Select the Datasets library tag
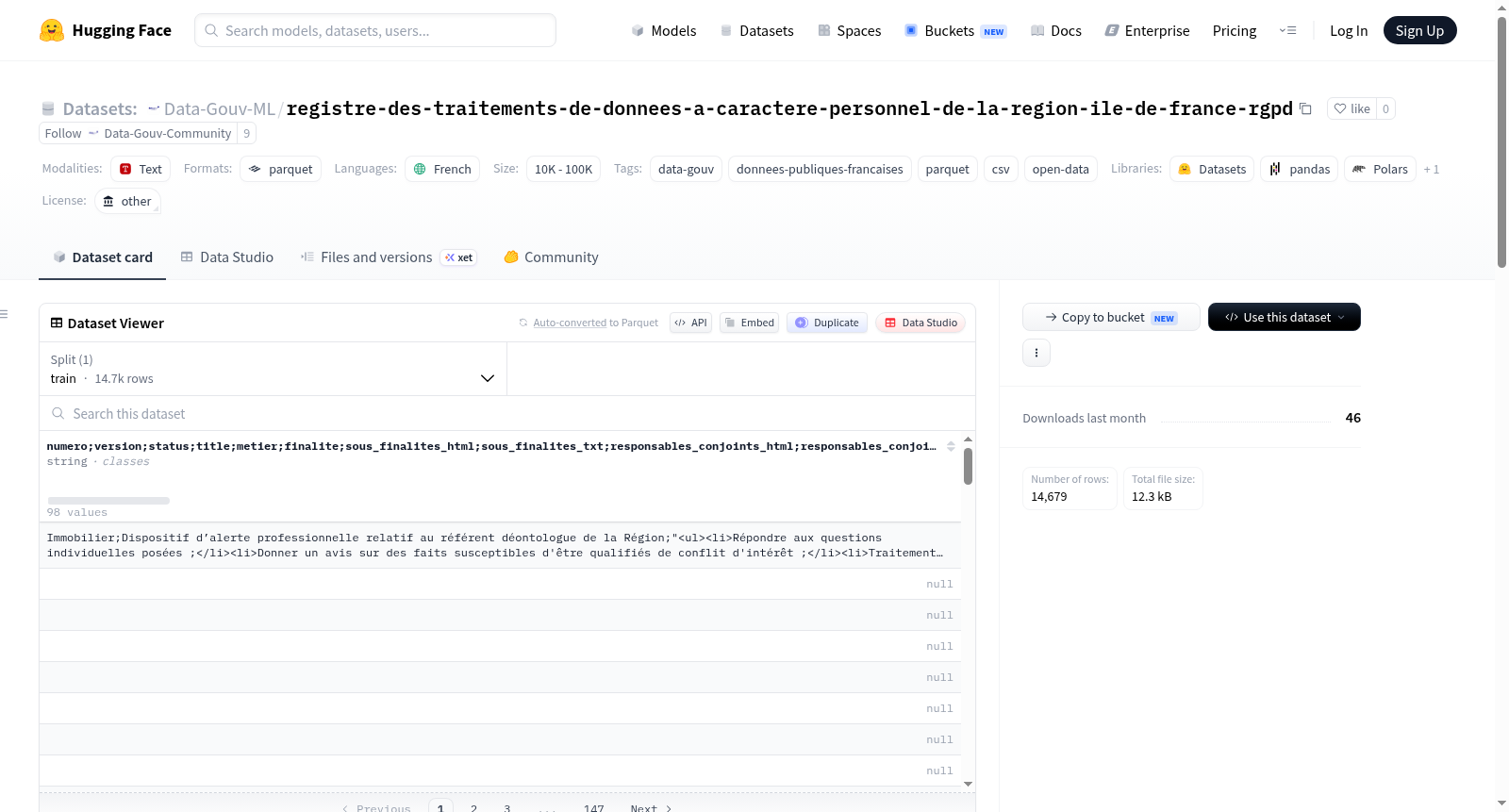The width and height of the screenshot is (1509, 812). point(1212,169)
